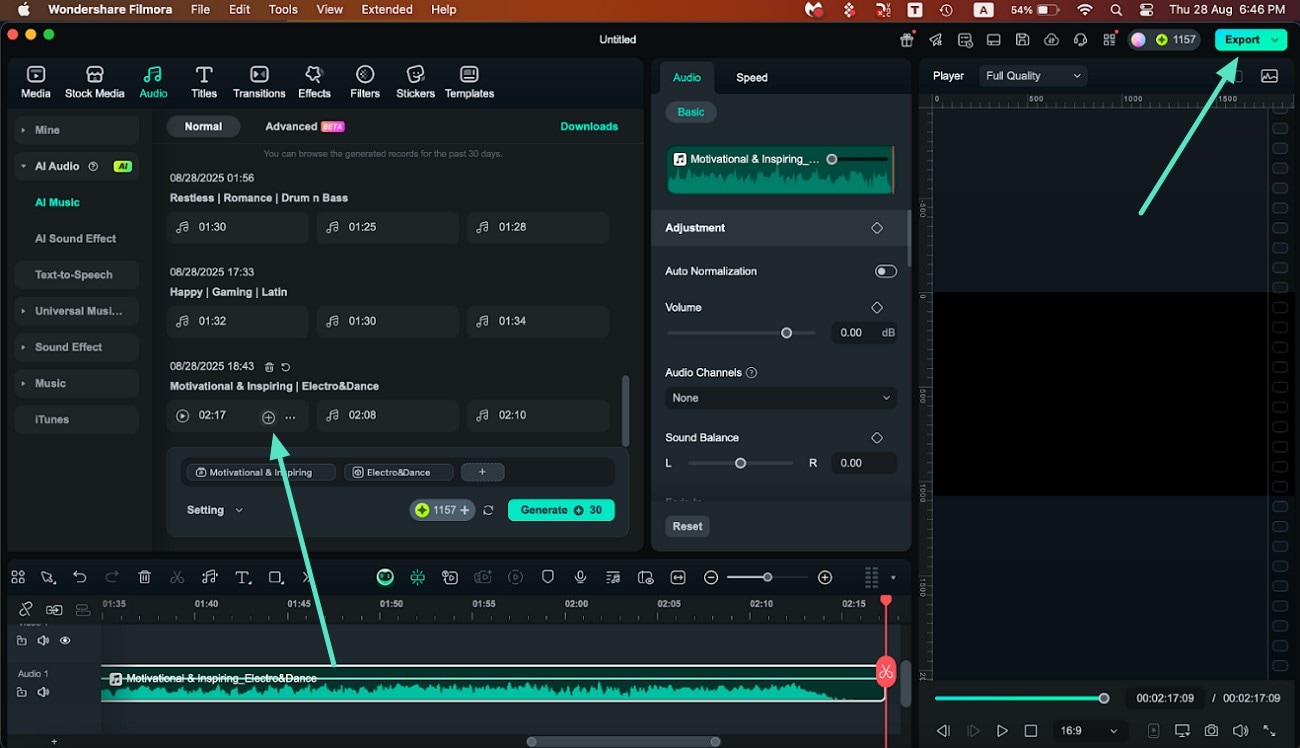Image resolution: width=1300 pixels, height=748 pixels.
Task: Switch to the Speed tab
Action: (x=752, y=77)
